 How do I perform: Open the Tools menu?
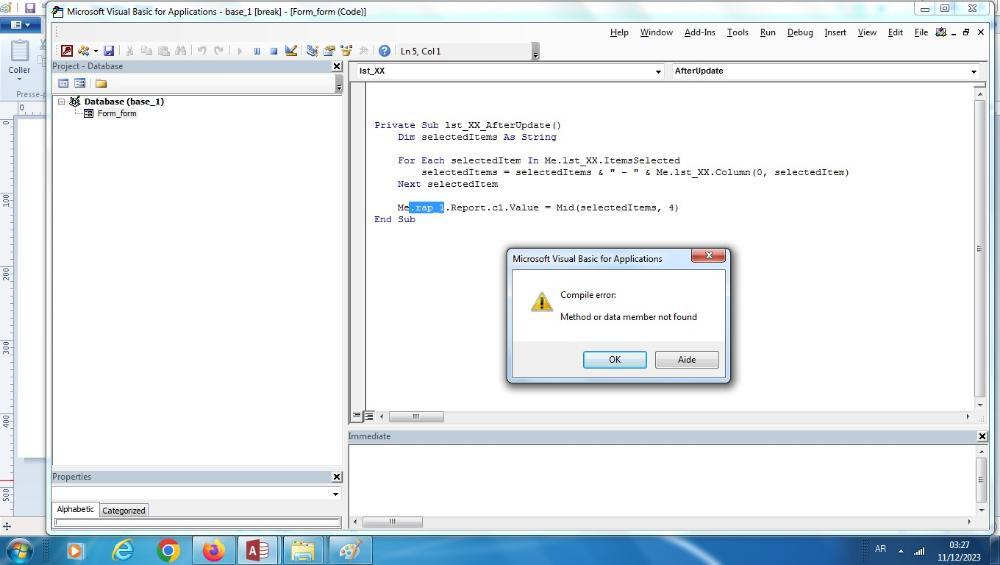tap(738, 33)
